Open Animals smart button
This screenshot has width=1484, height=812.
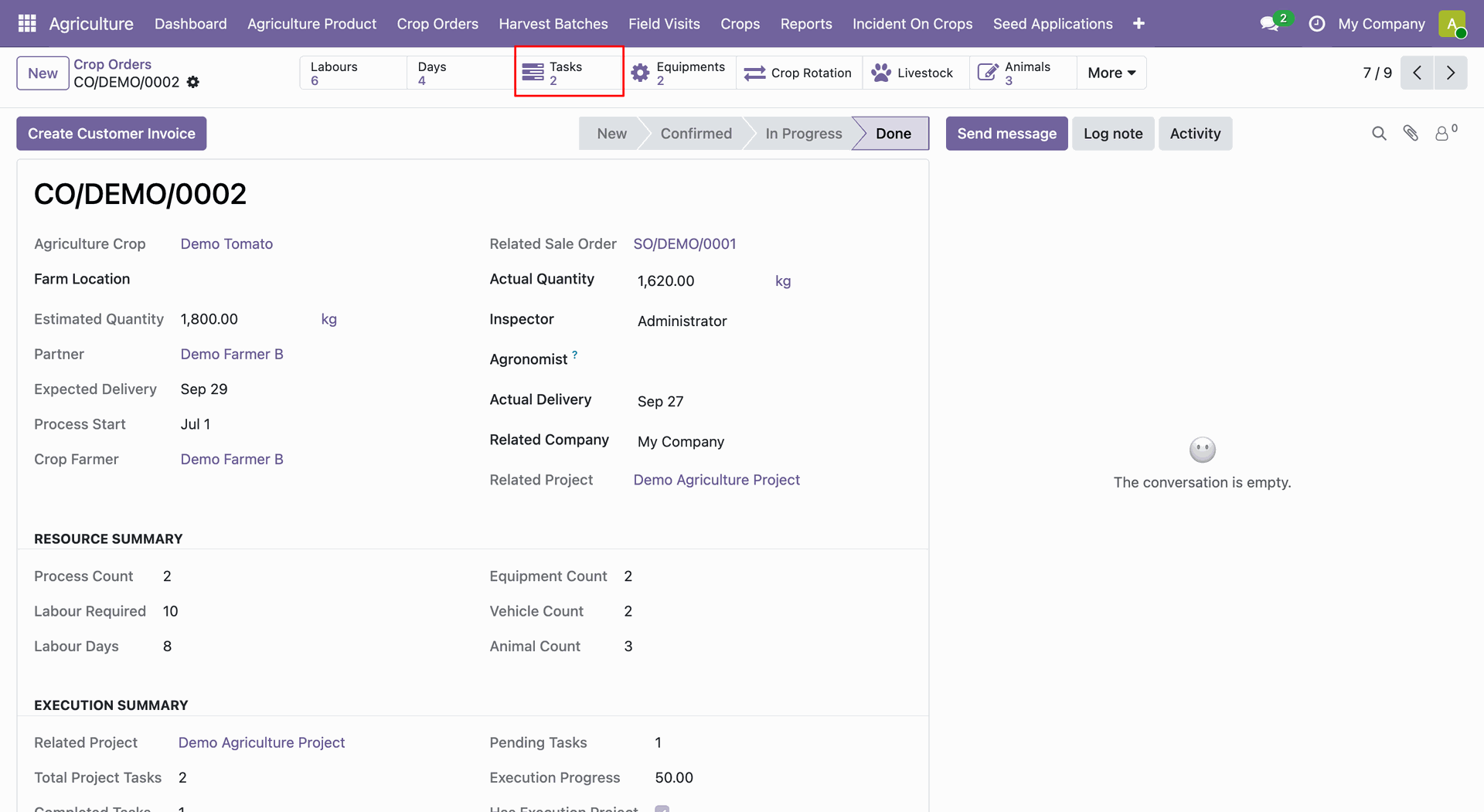[1023, 73]
